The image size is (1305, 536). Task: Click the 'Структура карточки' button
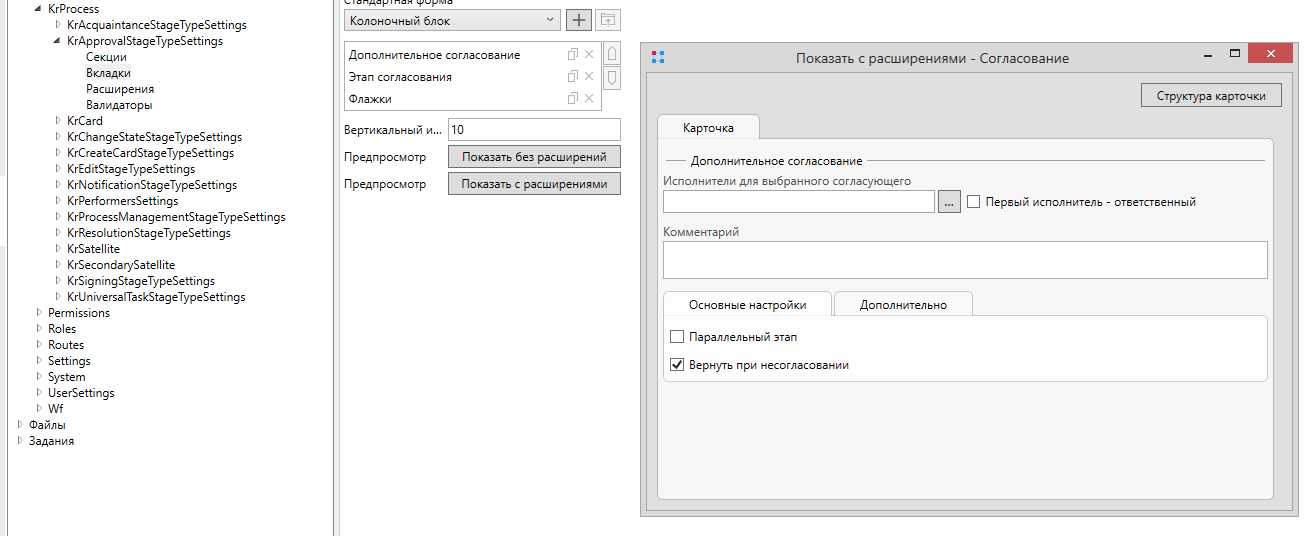tap(1210, 96)
